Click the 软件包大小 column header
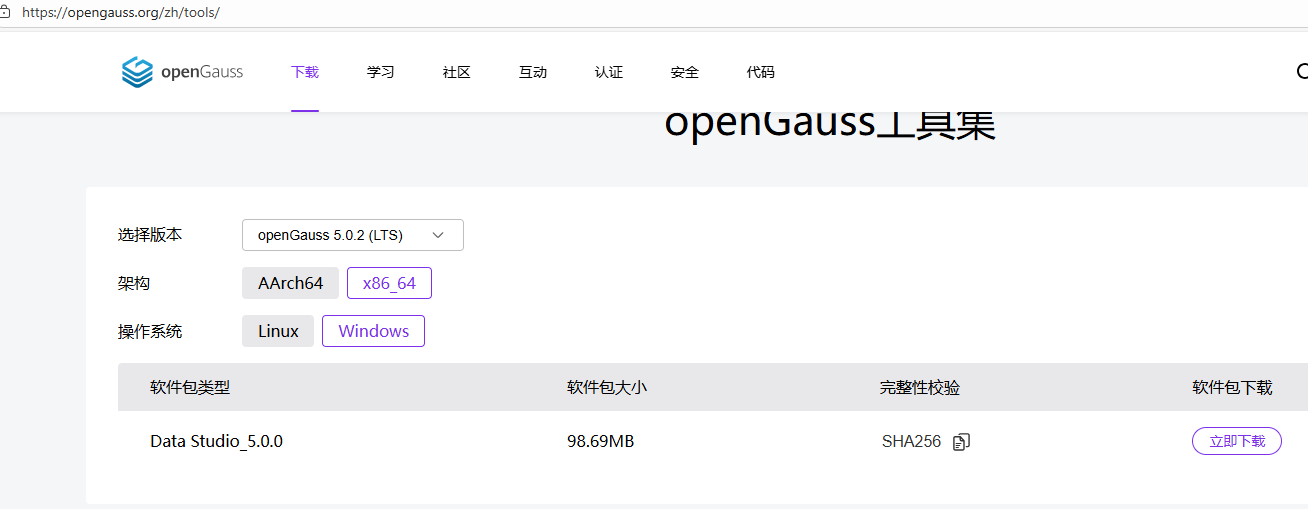The width and height of the screenshot is (1308, 509). [x=607, y=387]
